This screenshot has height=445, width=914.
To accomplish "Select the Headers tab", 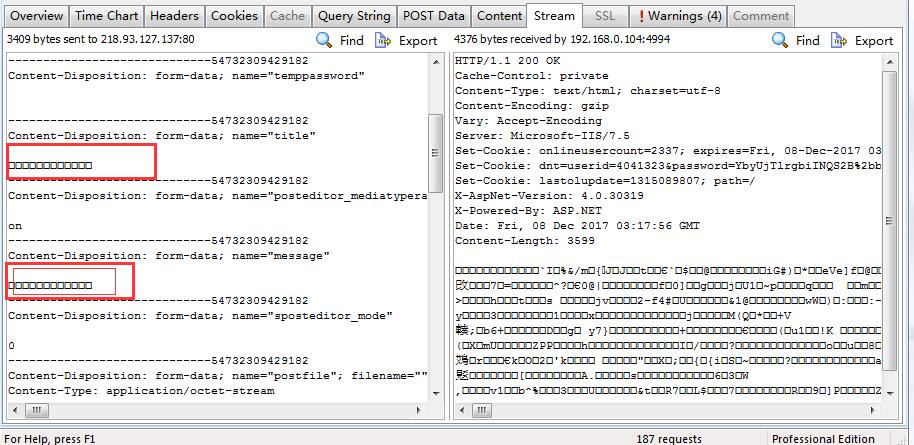I will pos(174,16).
